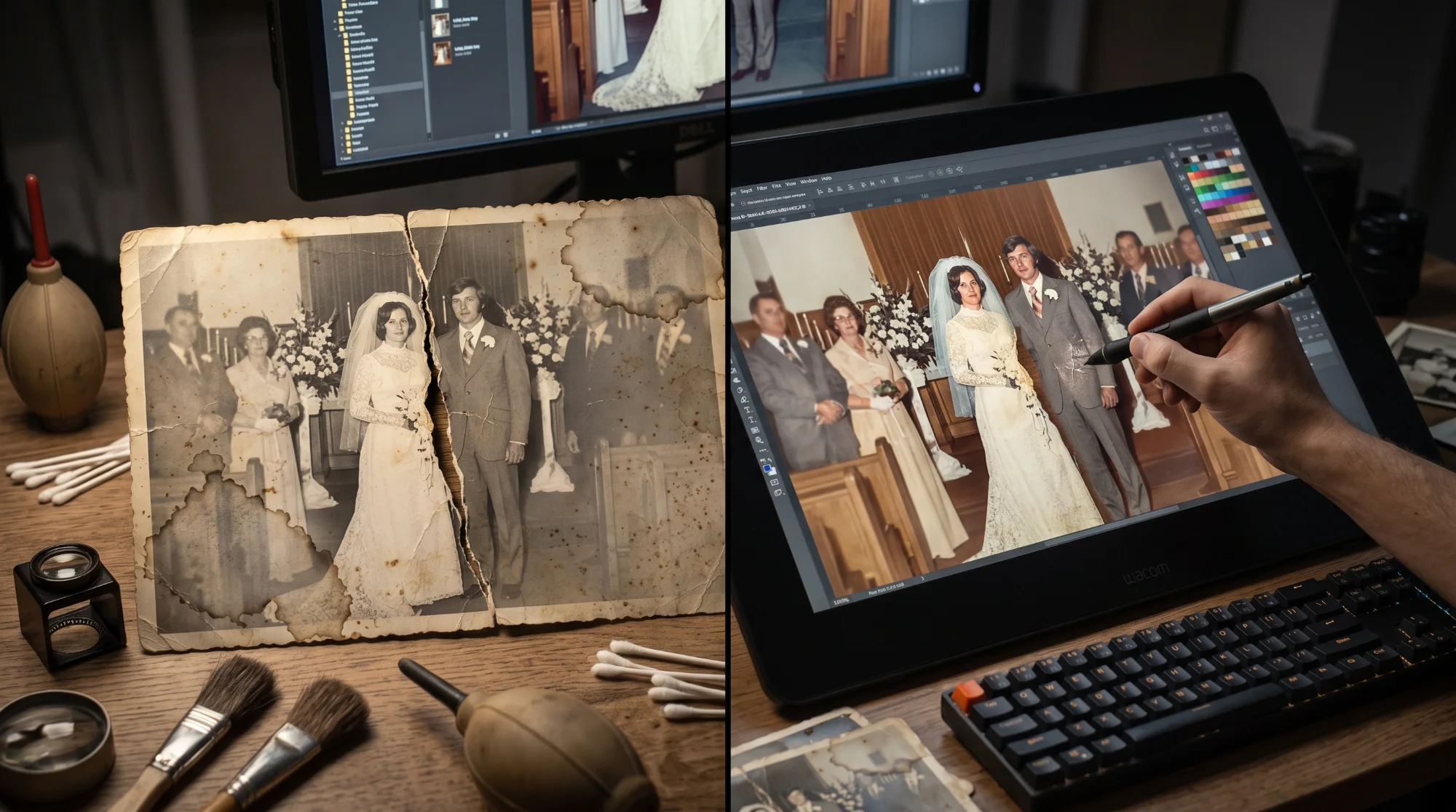Dell monitor: click the trash icon below file list

pos(505,135)
